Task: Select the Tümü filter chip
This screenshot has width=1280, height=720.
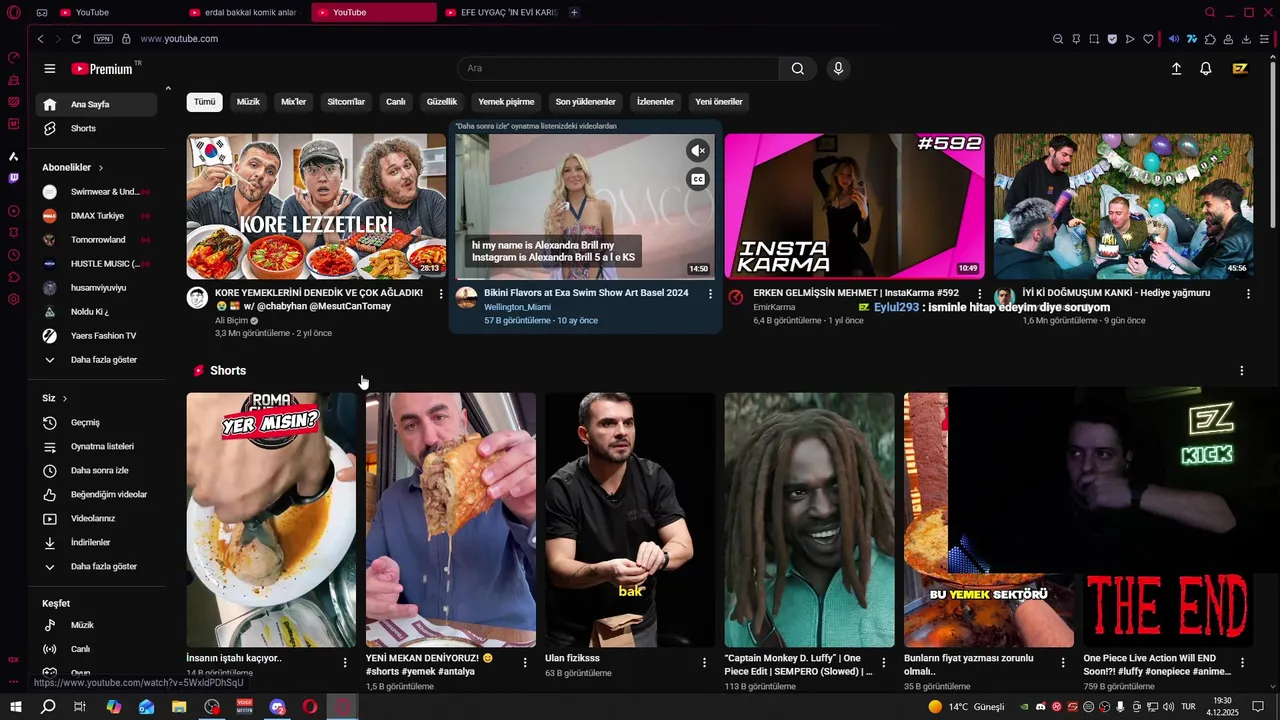Action: pyautogui.click(x=204, y=102)
